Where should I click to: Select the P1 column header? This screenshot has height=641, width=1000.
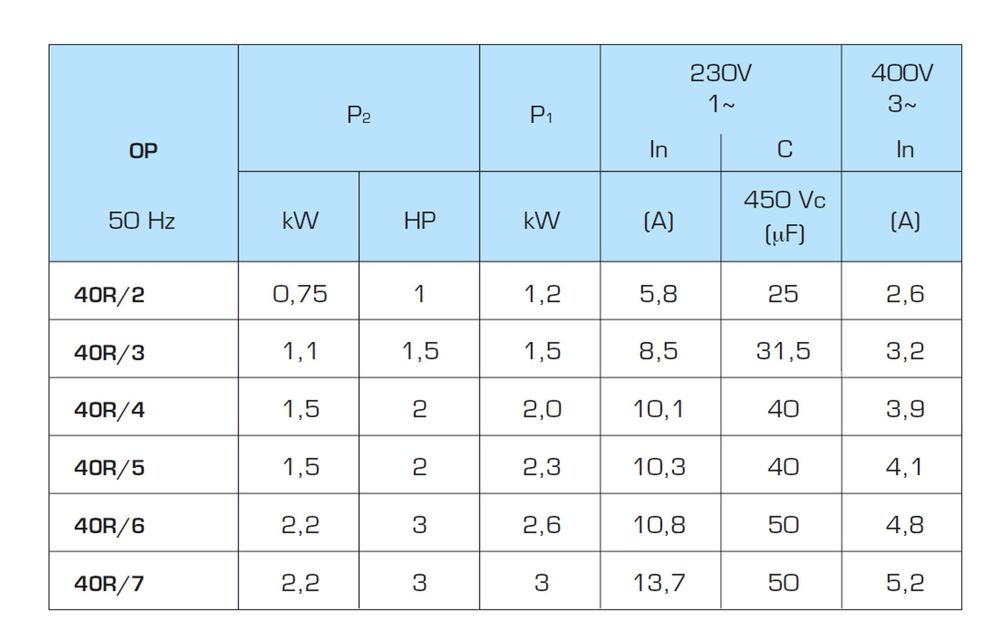540,115
